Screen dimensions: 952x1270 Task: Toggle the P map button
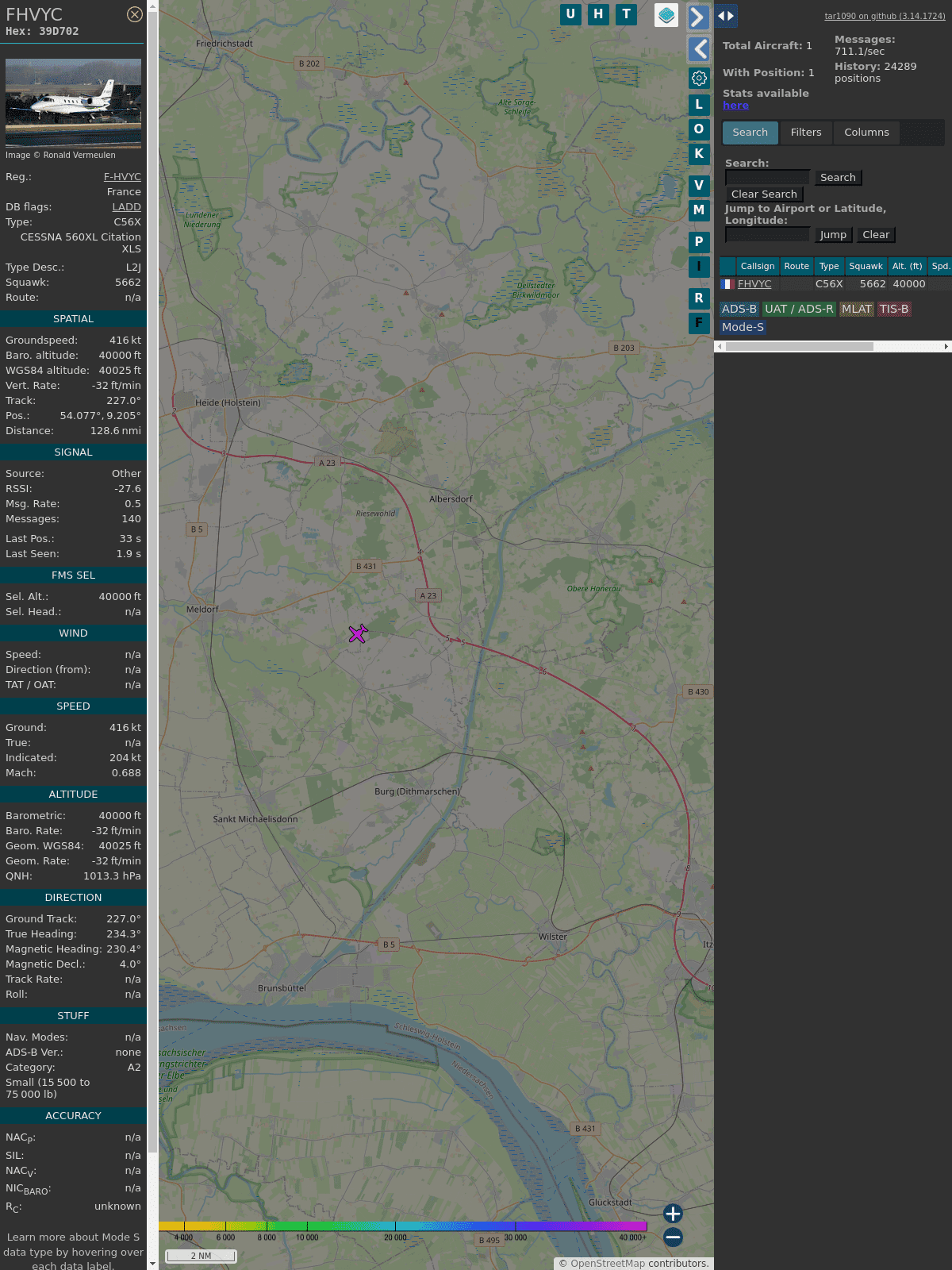[699, 242]
